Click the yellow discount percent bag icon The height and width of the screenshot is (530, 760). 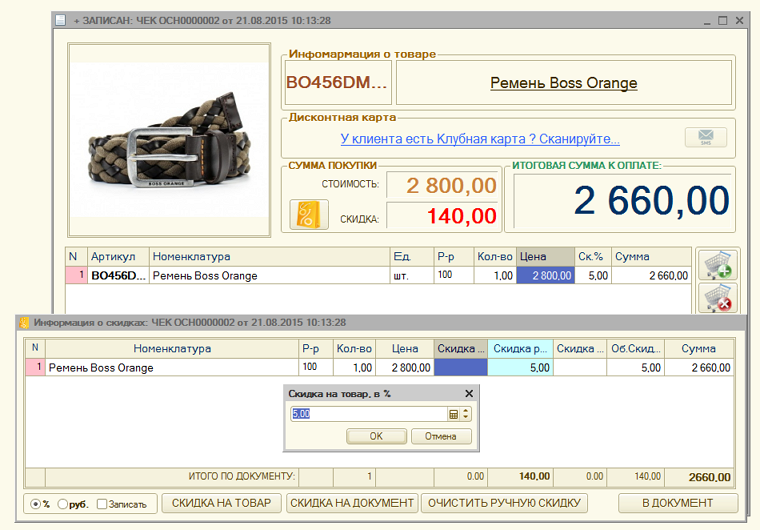click(309, 214)
